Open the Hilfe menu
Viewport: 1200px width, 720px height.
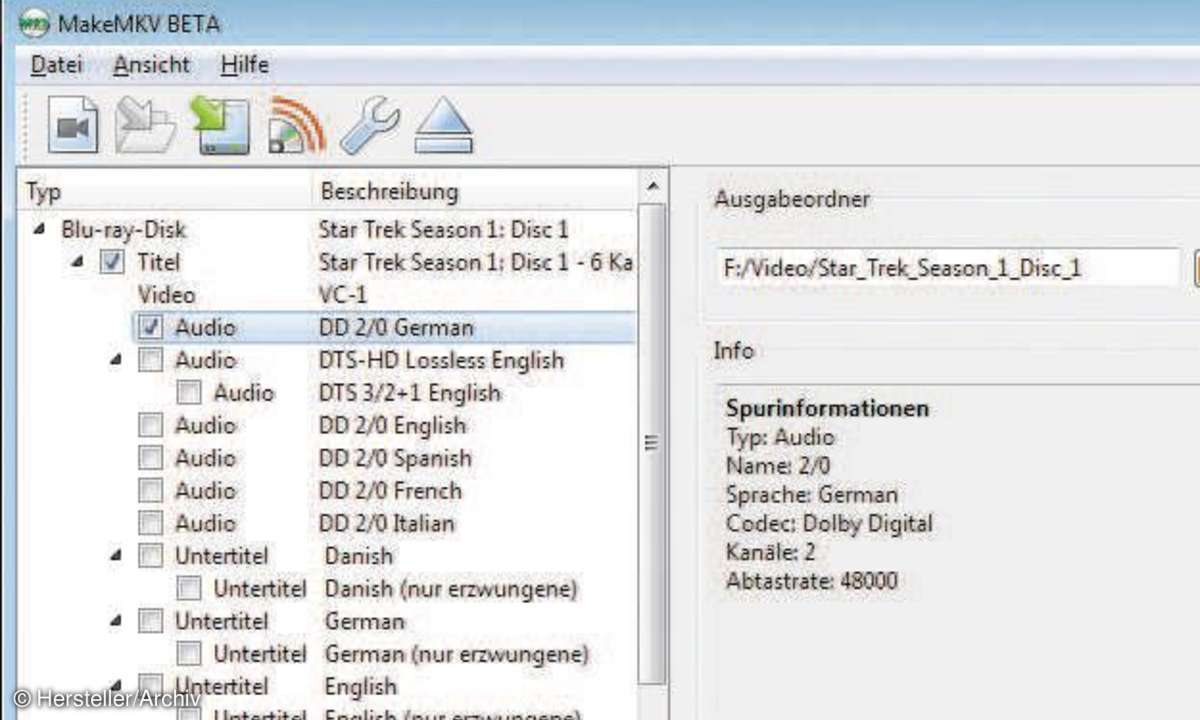tap(245, 65)
